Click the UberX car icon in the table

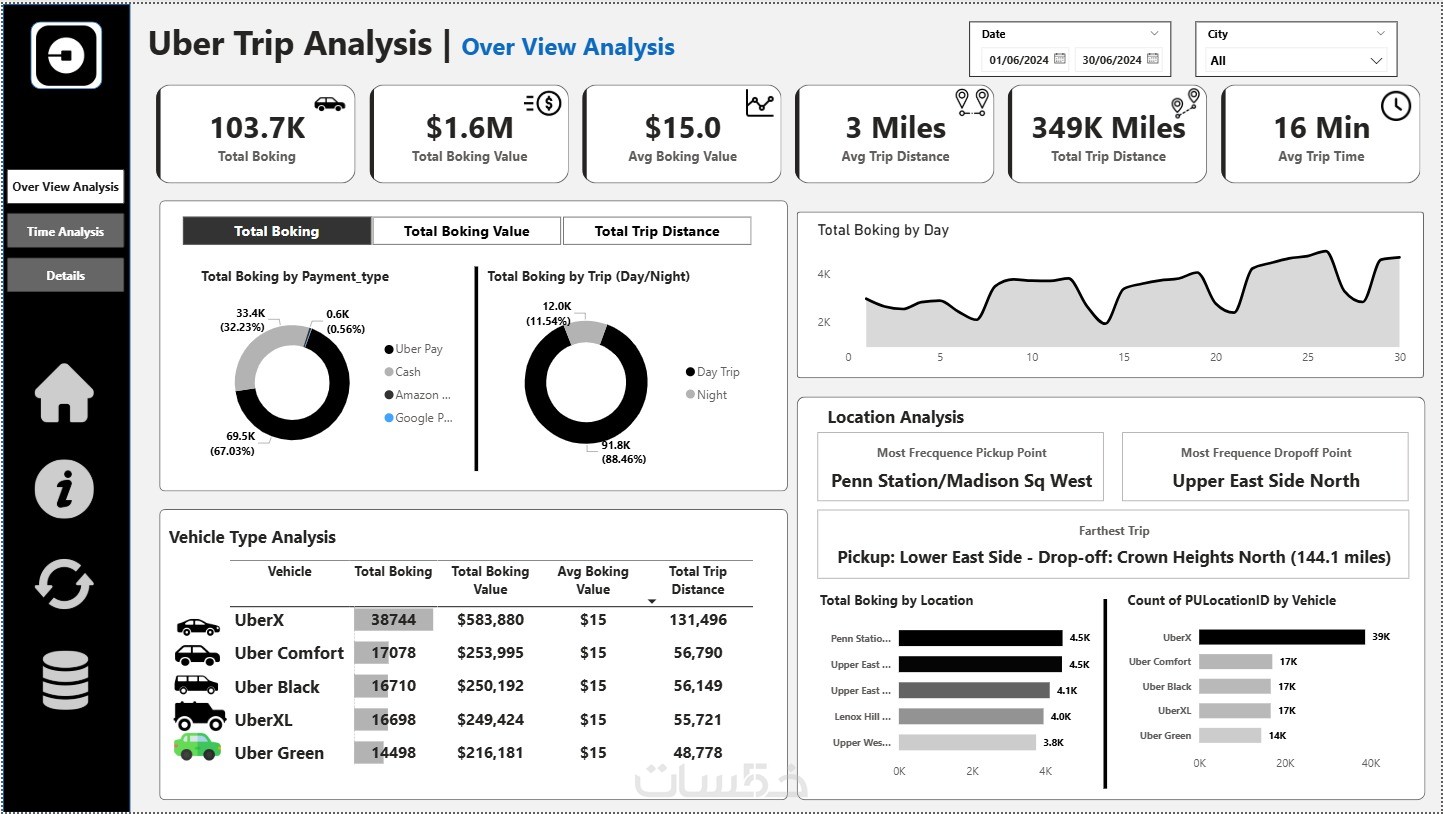point(198,627)
